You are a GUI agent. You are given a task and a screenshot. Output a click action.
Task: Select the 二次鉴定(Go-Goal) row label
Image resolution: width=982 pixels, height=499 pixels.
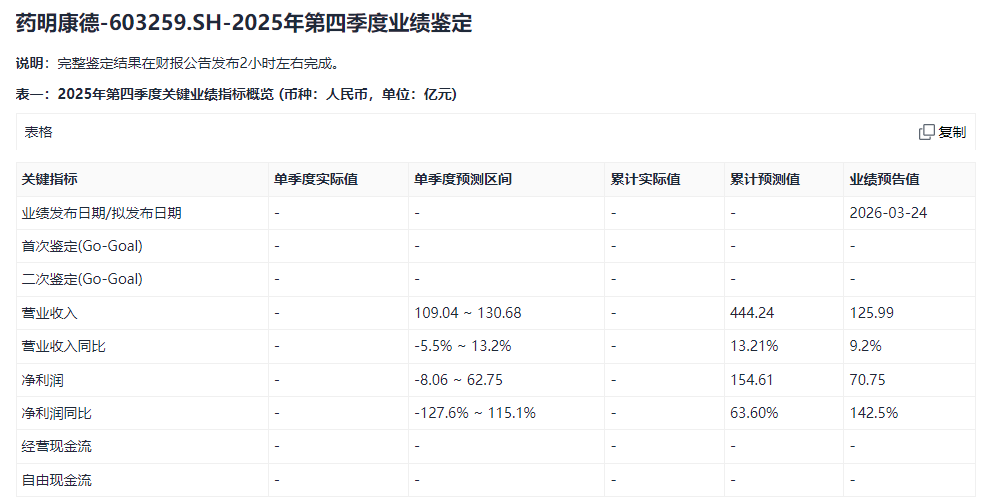point(82,279)
